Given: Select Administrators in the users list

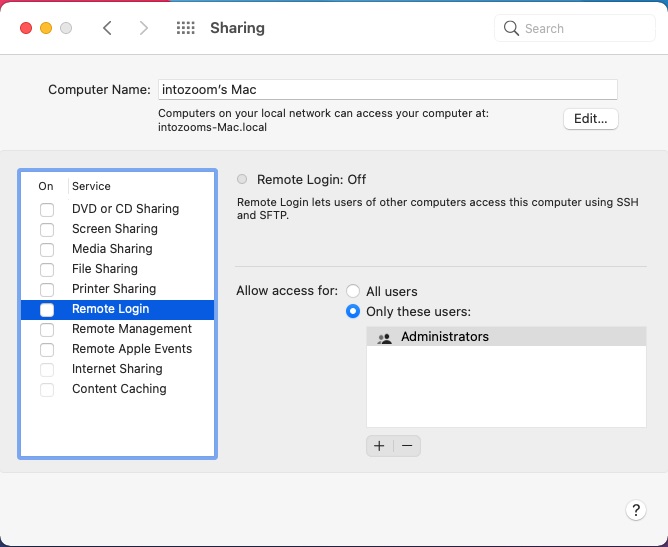Looking at the screenshot, I should click(x=506, y=337).
